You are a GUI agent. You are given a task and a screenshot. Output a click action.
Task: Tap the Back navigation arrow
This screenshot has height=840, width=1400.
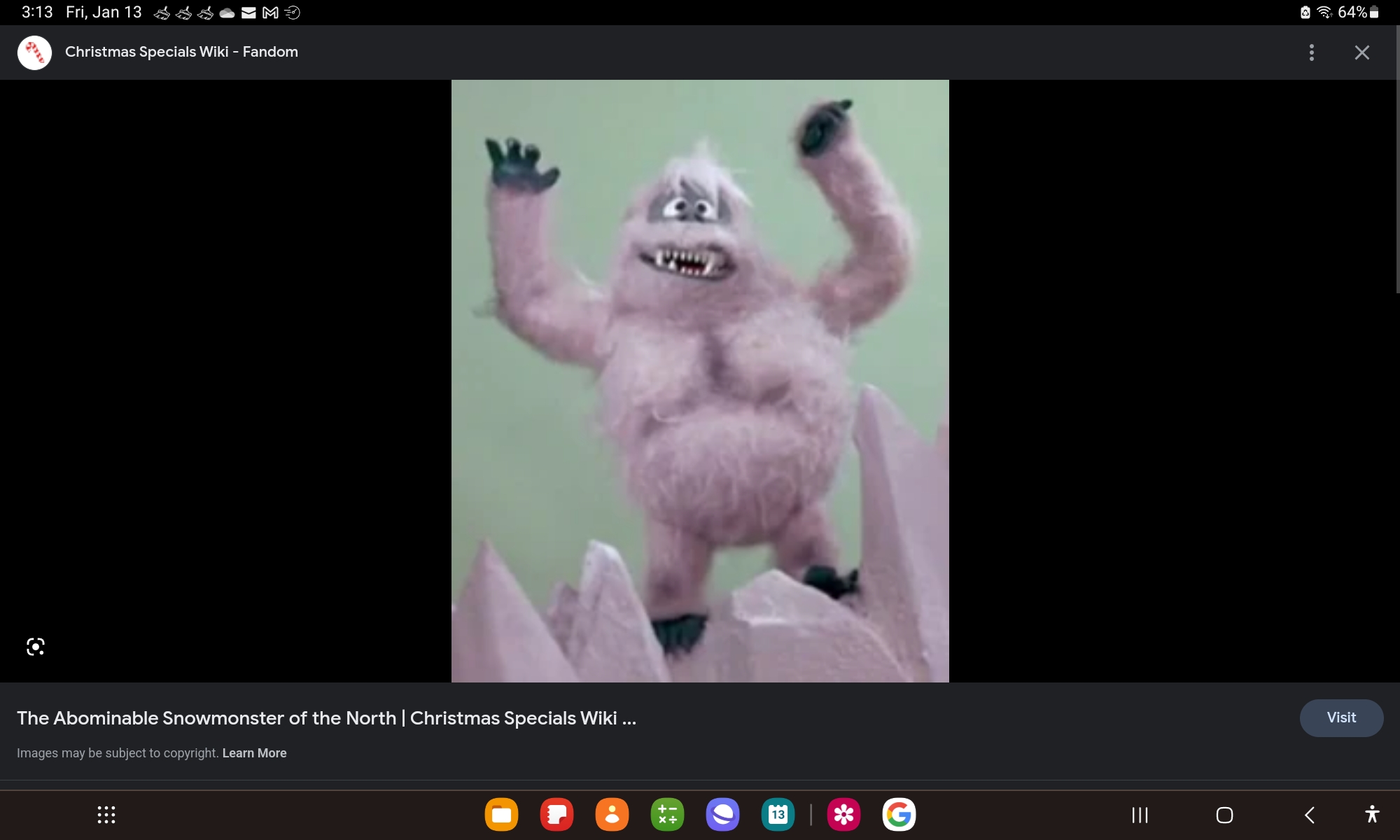point(1309,815)
